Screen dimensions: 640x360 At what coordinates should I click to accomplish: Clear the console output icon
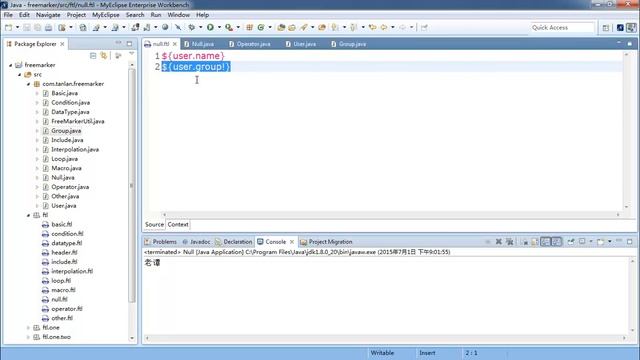coord(525,242)
